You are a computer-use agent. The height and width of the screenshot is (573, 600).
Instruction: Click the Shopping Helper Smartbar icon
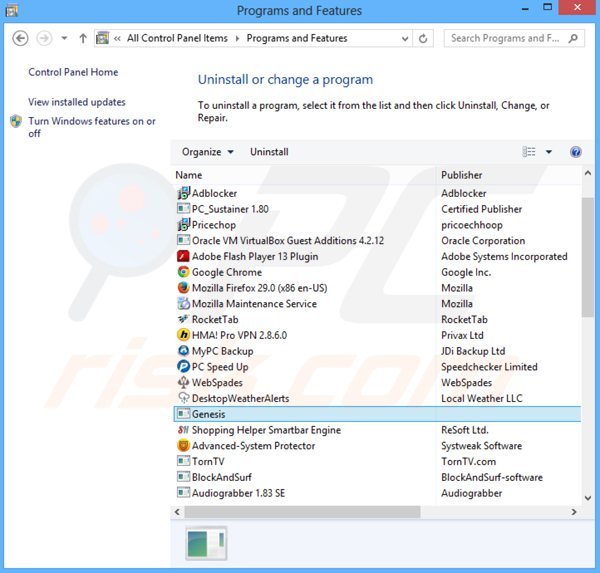pyautogui.click(x=184, y=429)
